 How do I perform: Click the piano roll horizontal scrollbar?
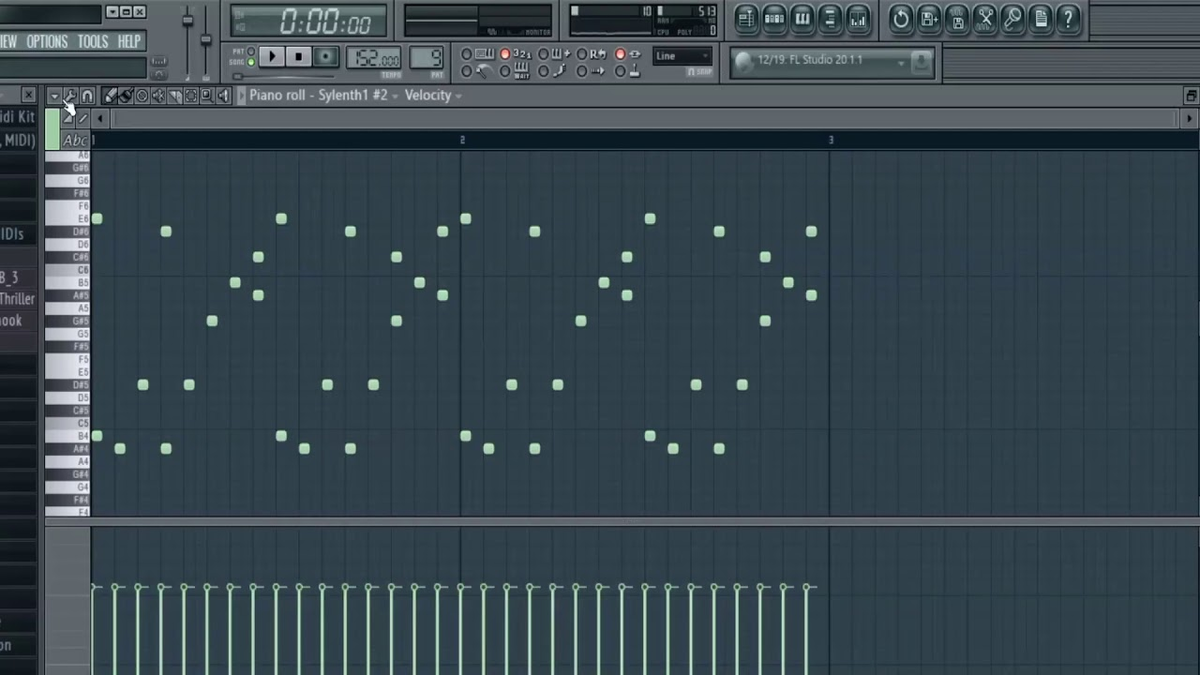point(645,119)
